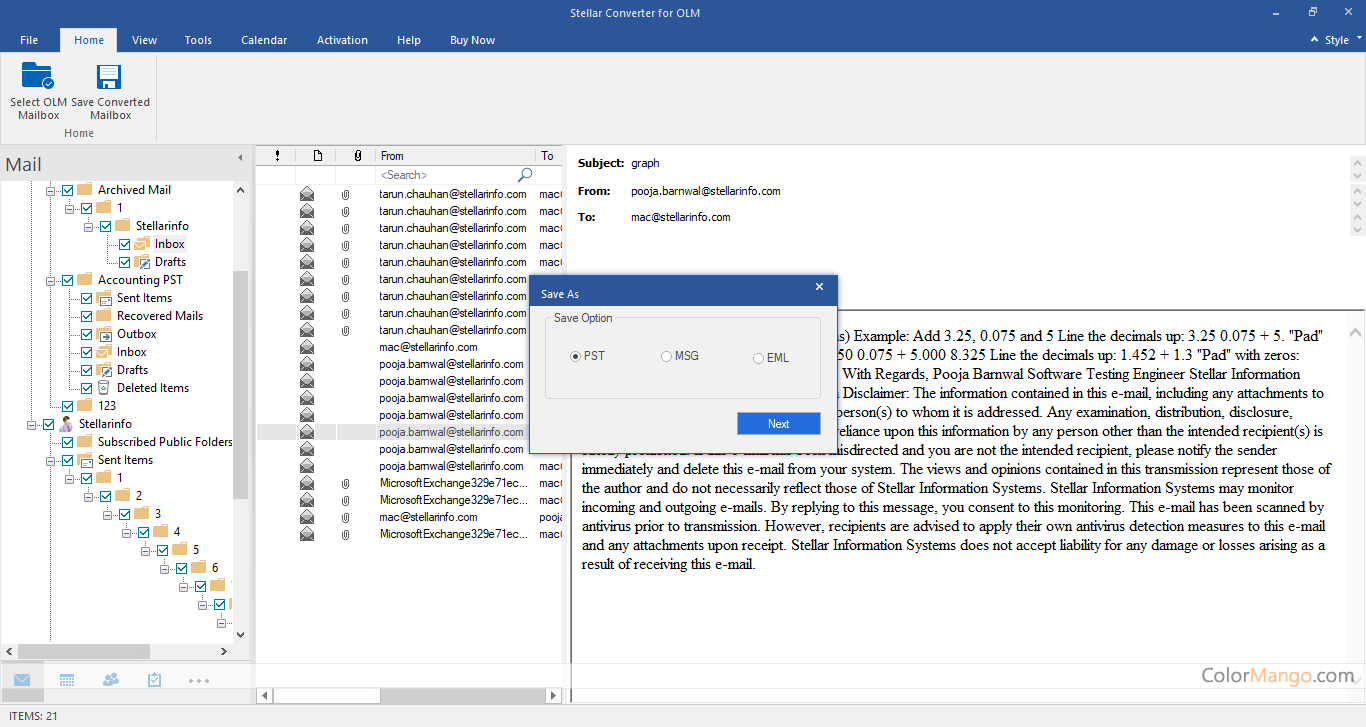Click the Save Converted Mailbox icon
This screenshot has height=727, width=1366.
tap(109, 78)
